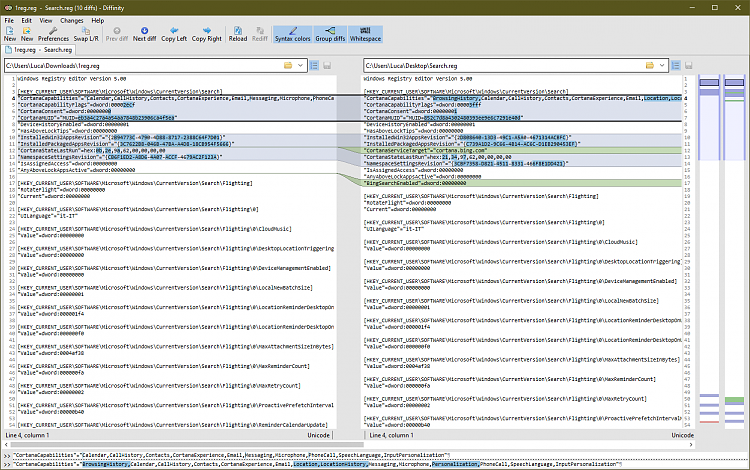Open the View menu
The width and height of the screenshot is (750, 470).
pyautogui.click(x=45, y=20)
